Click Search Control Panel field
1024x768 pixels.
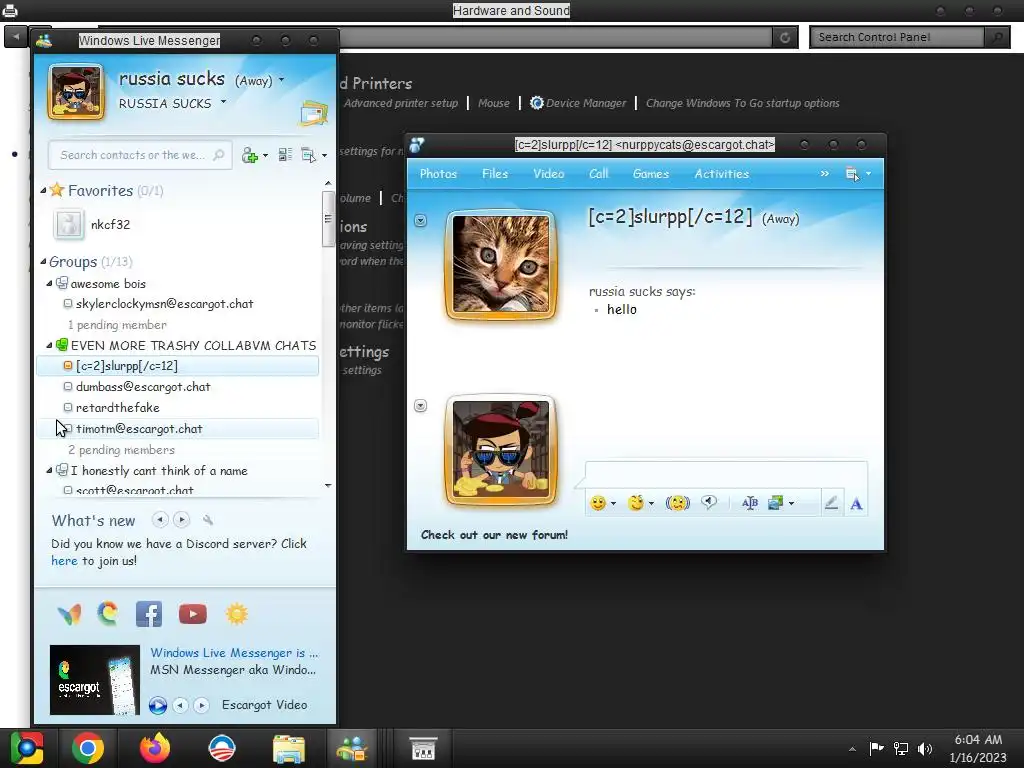click(x=897, y=37)
